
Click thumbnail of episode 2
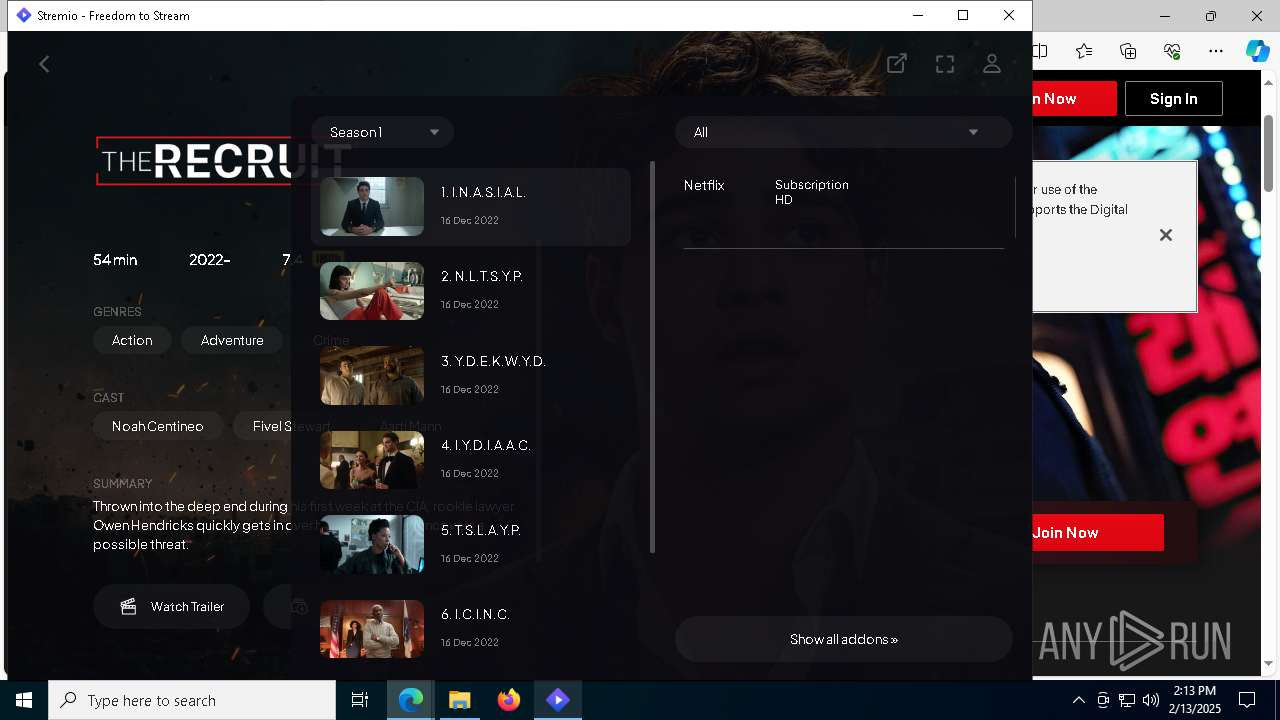pyautogui.click(x=372, y=291)
